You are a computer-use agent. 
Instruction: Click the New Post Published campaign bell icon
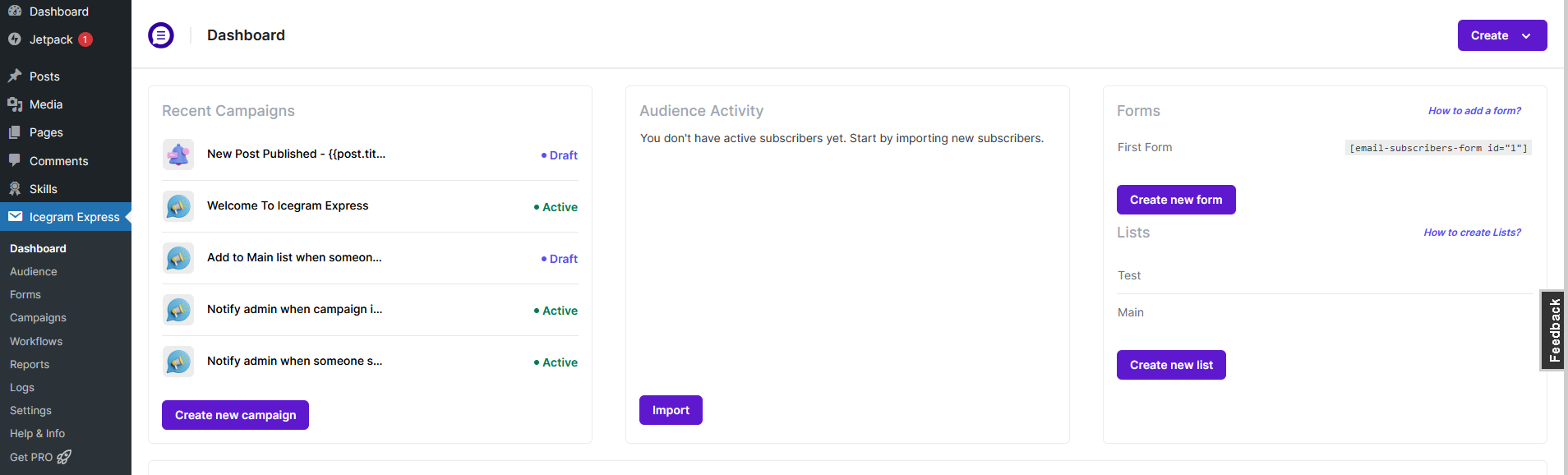click(x=178, y=154)
